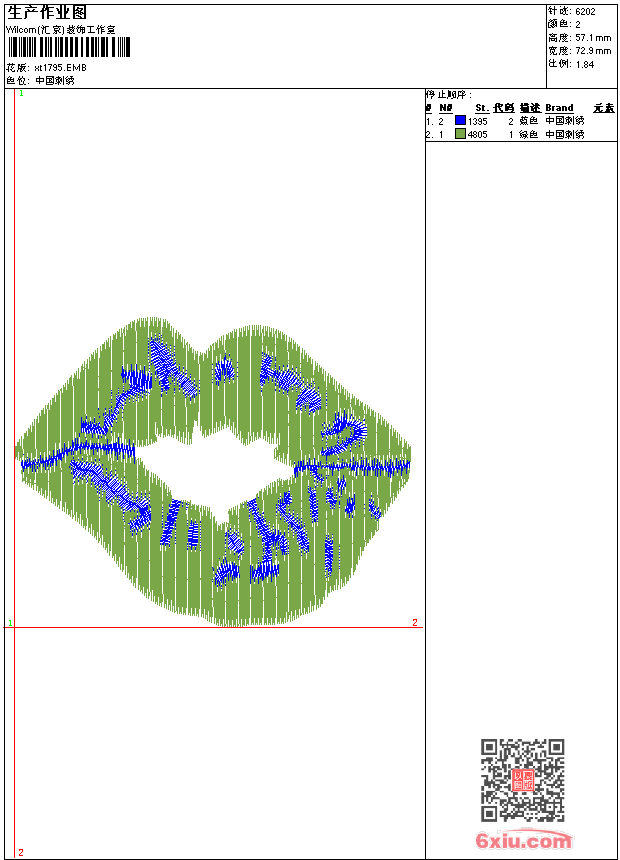Click the red seal in QR code center
The image size is (620, 860).
tap(522, 781)
